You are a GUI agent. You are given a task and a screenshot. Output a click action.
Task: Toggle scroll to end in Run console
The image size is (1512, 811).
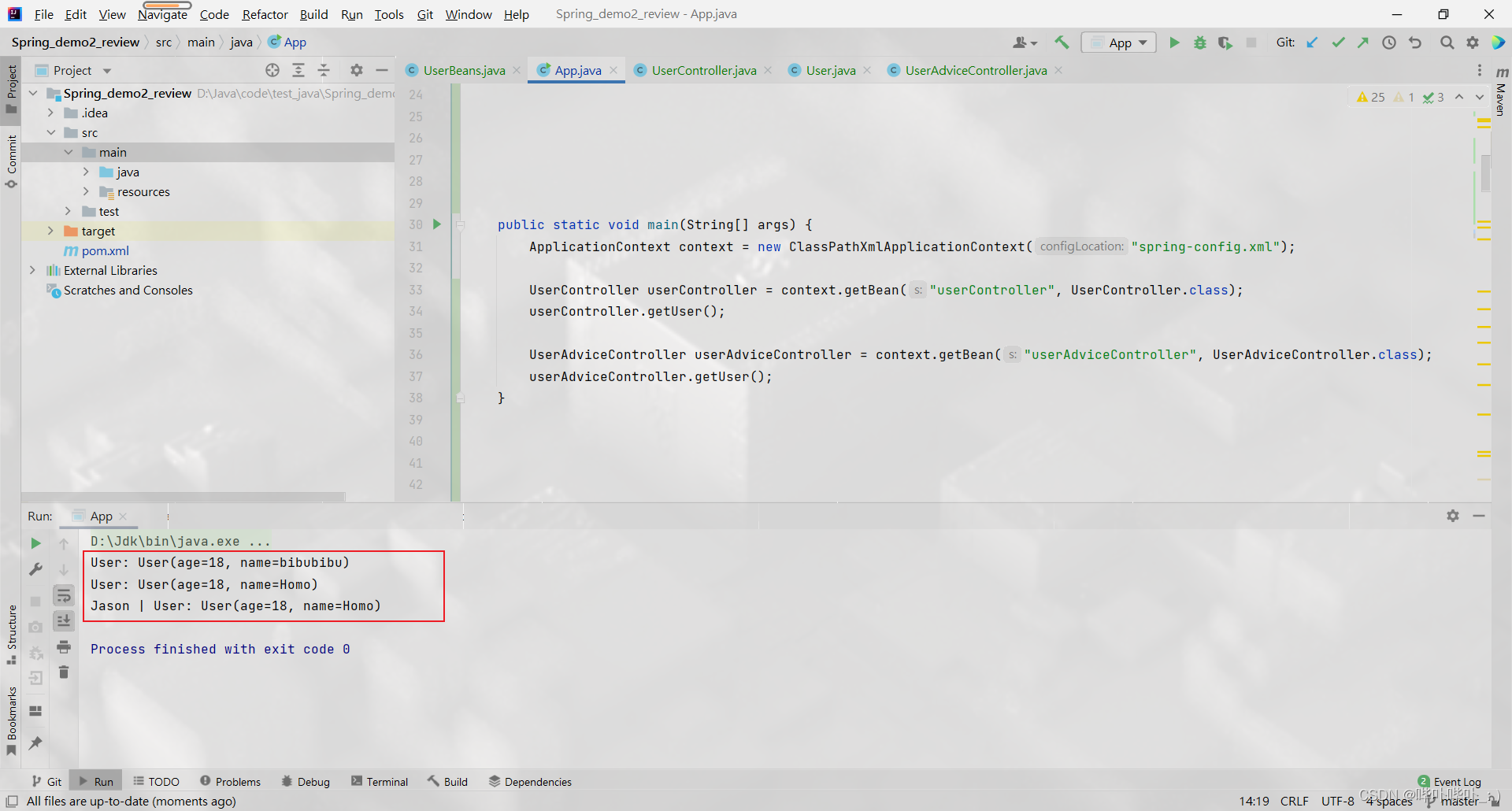pos(64,621)
